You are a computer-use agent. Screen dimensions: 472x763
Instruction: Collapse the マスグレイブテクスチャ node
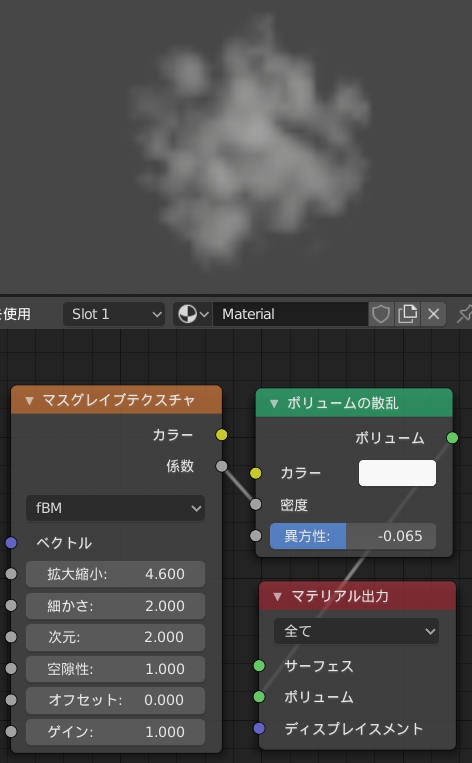30,400
